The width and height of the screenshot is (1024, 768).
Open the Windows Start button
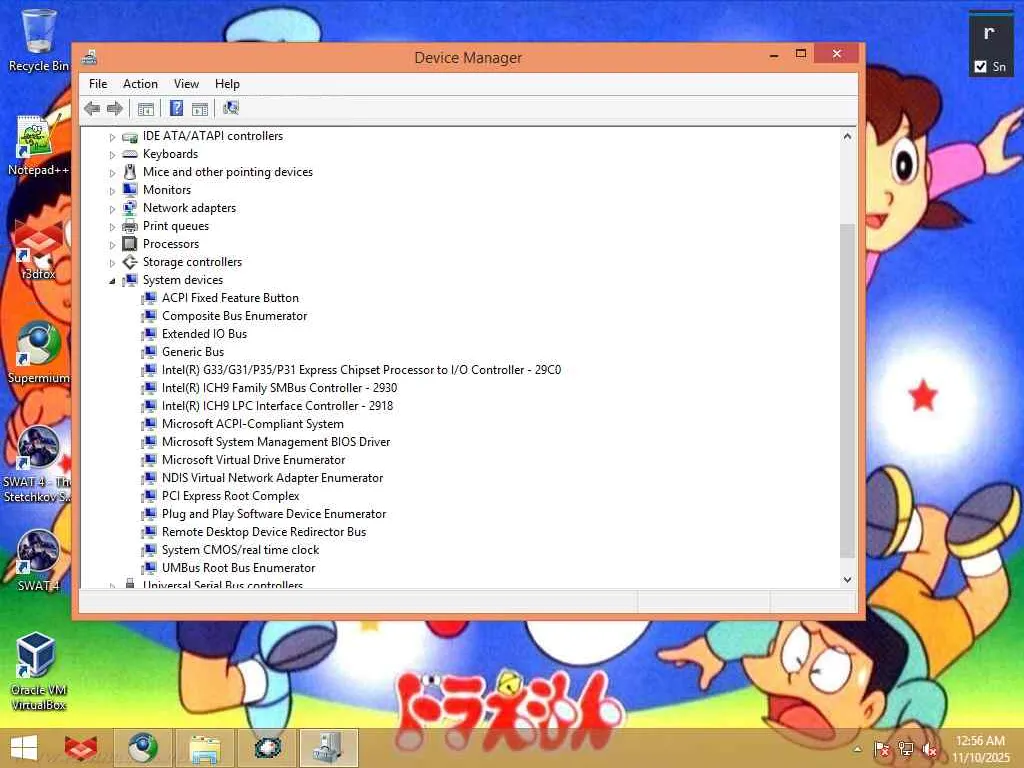click(24, 748)
